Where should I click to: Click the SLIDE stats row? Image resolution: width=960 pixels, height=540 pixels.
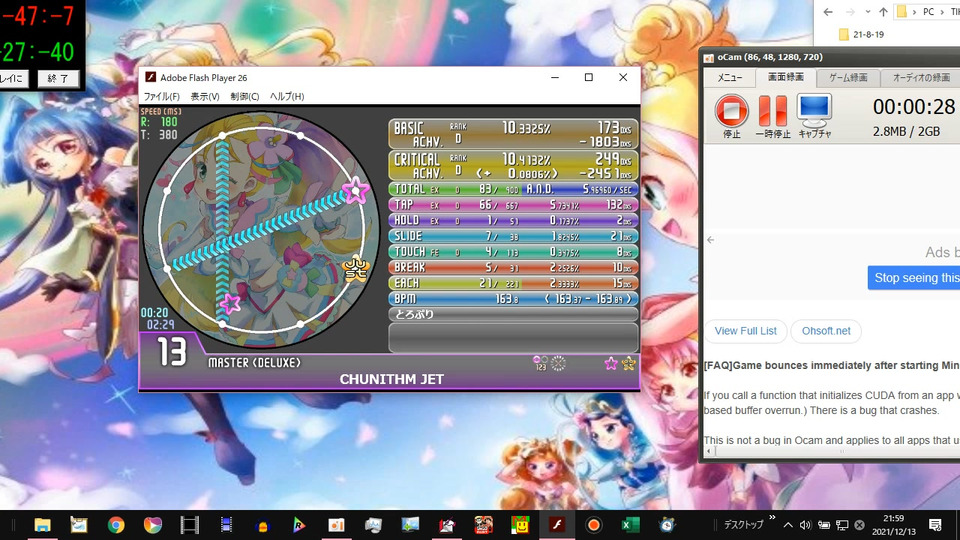513,236
